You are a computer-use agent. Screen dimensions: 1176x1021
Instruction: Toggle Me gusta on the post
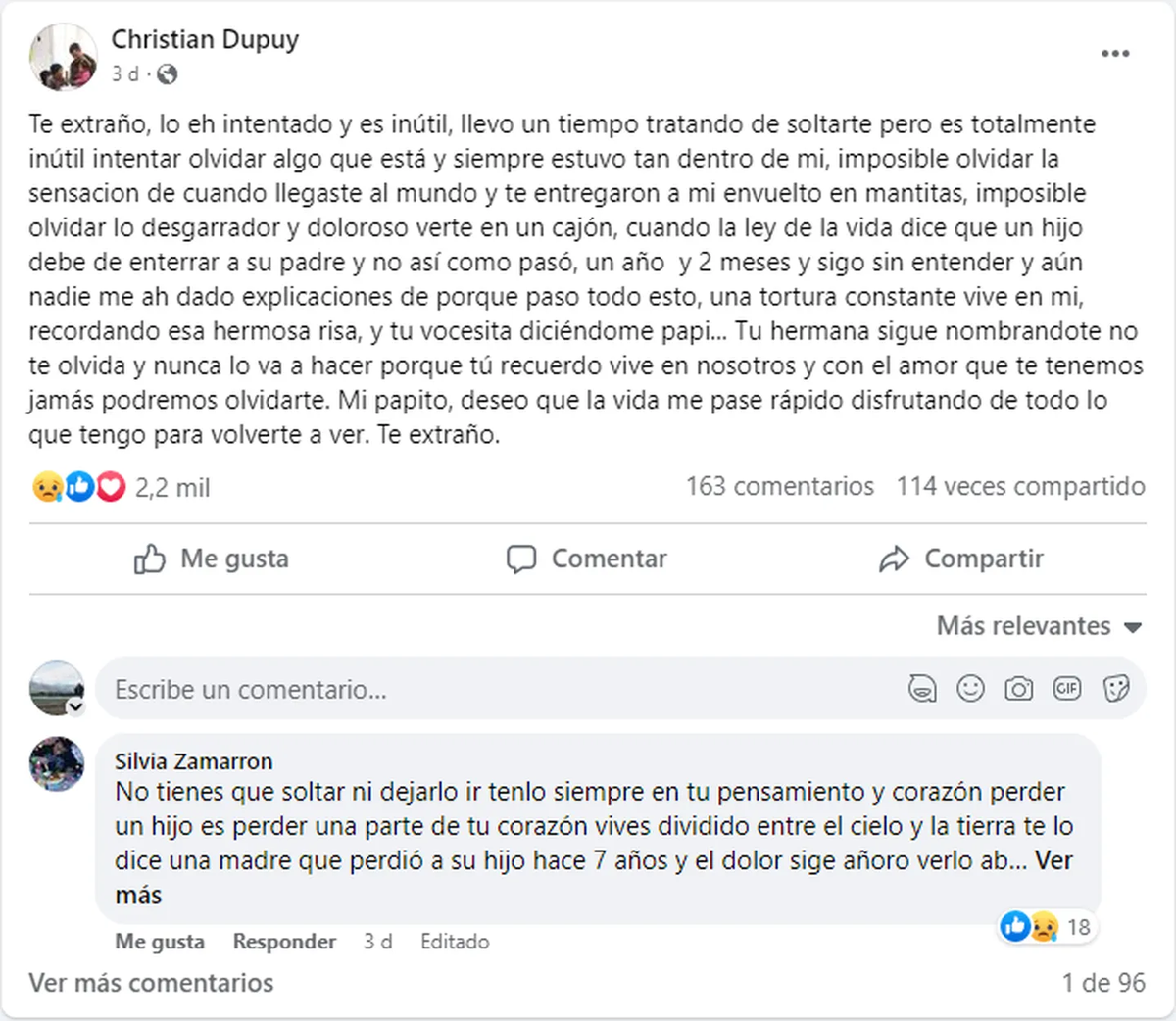212,559
